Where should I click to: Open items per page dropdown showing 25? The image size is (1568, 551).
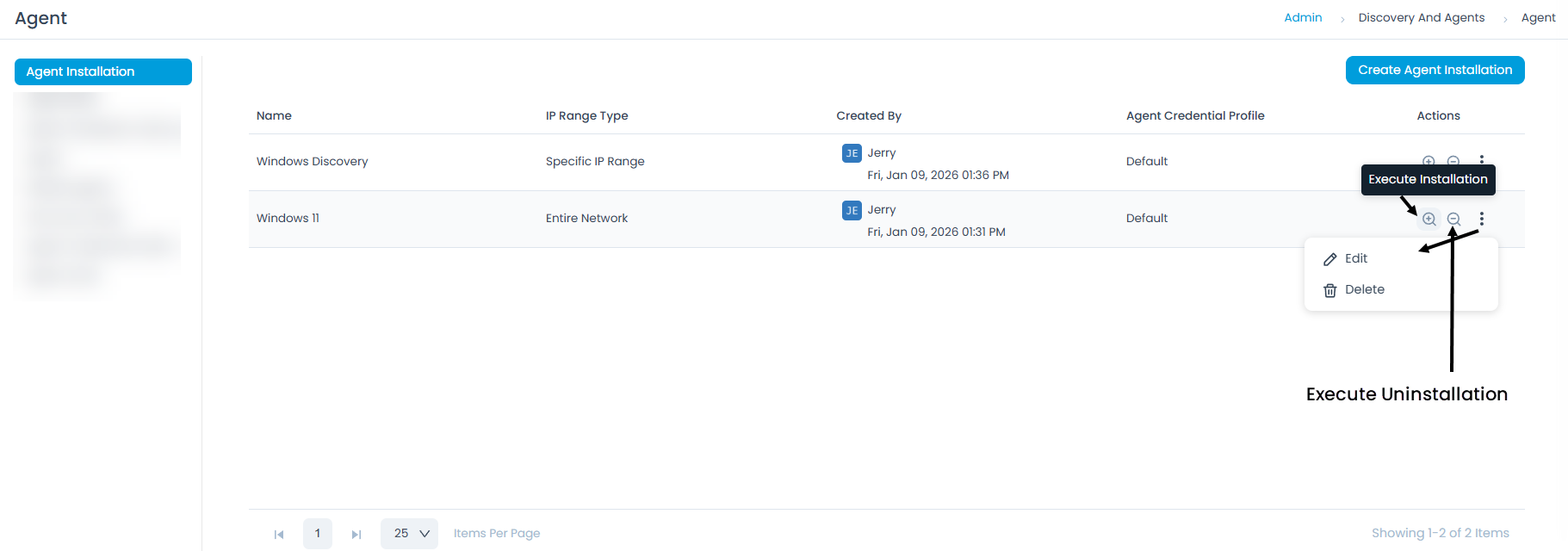coord(409,534)
